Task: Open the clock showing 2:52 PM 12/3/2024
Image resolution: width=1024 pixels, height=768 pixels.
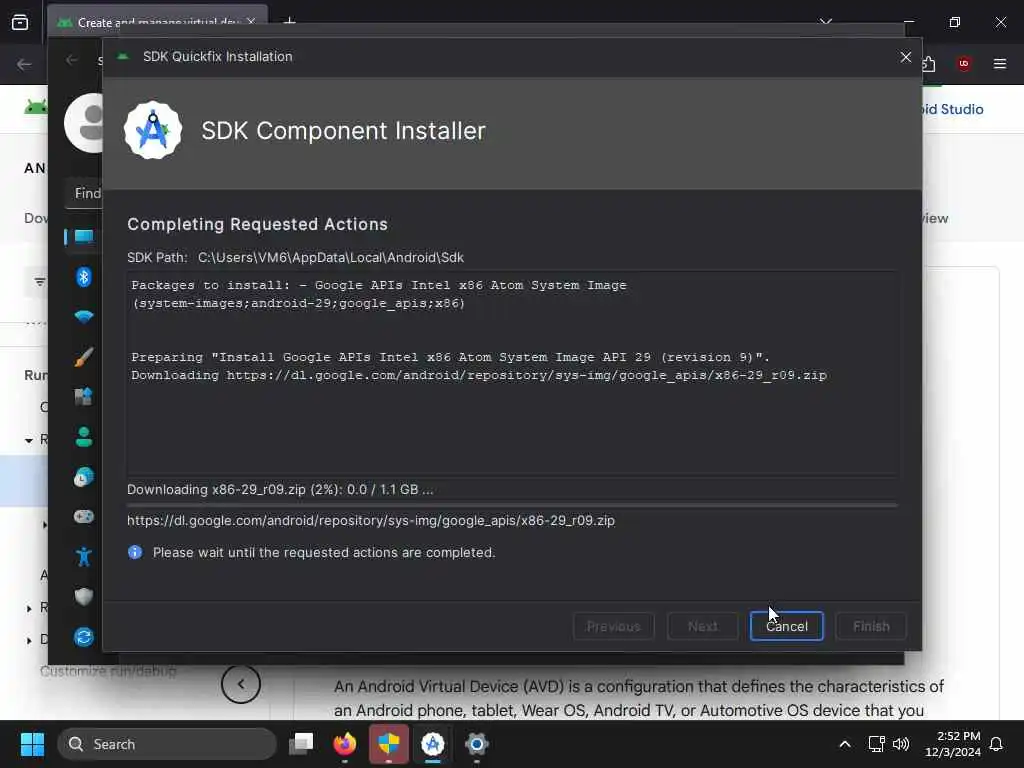Action: tap(952, 744)
